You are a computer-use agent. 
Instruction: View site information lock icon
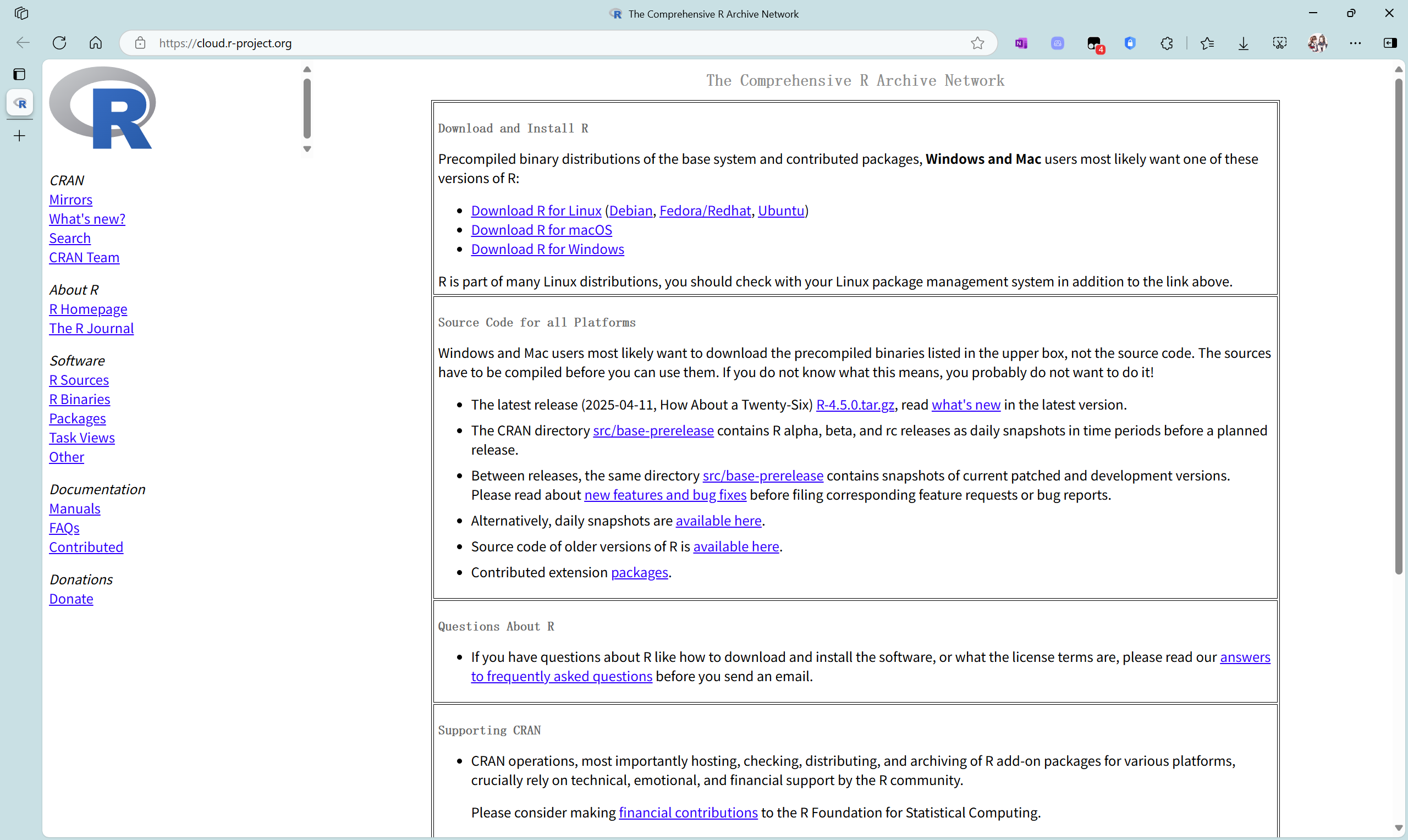(x=140, y=43)
